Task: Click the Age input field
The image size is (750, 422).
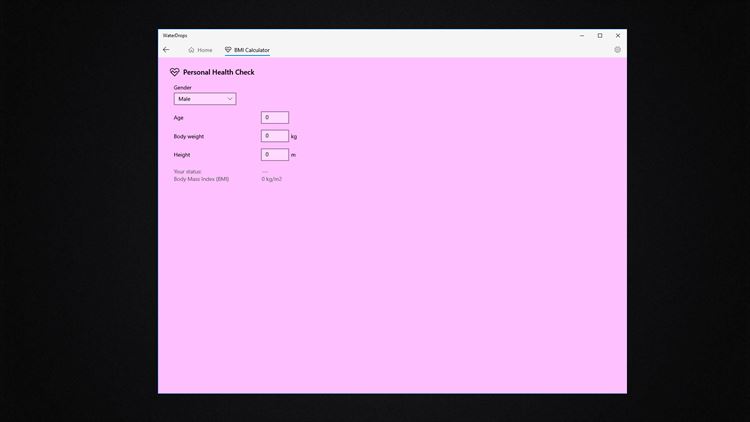Action: pos(275,117)
